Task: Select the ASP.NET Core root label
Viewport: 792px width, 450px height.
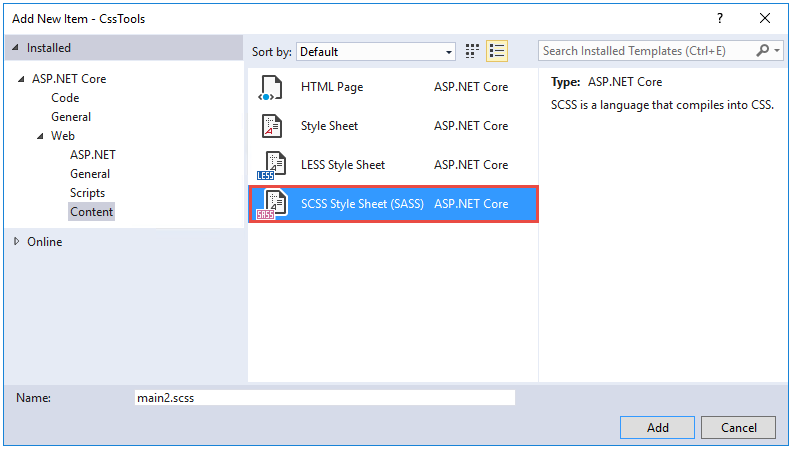Action: (69, 79)
